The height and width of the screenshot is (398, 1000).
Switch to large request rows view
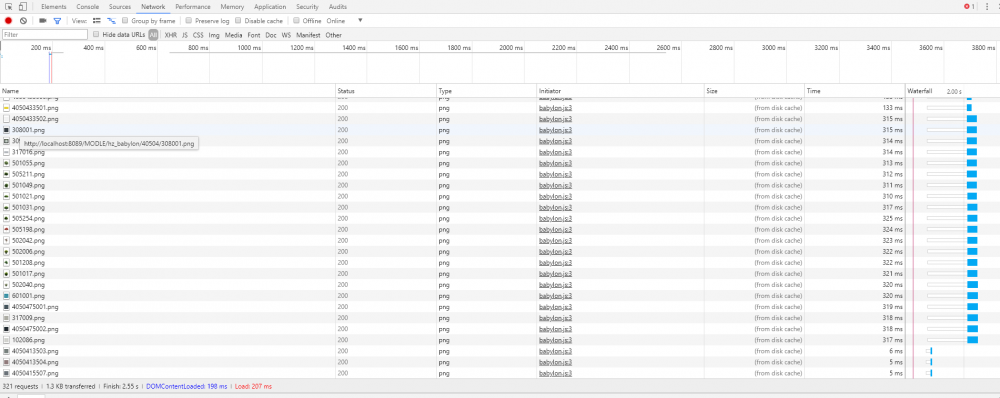click(97, 20)
